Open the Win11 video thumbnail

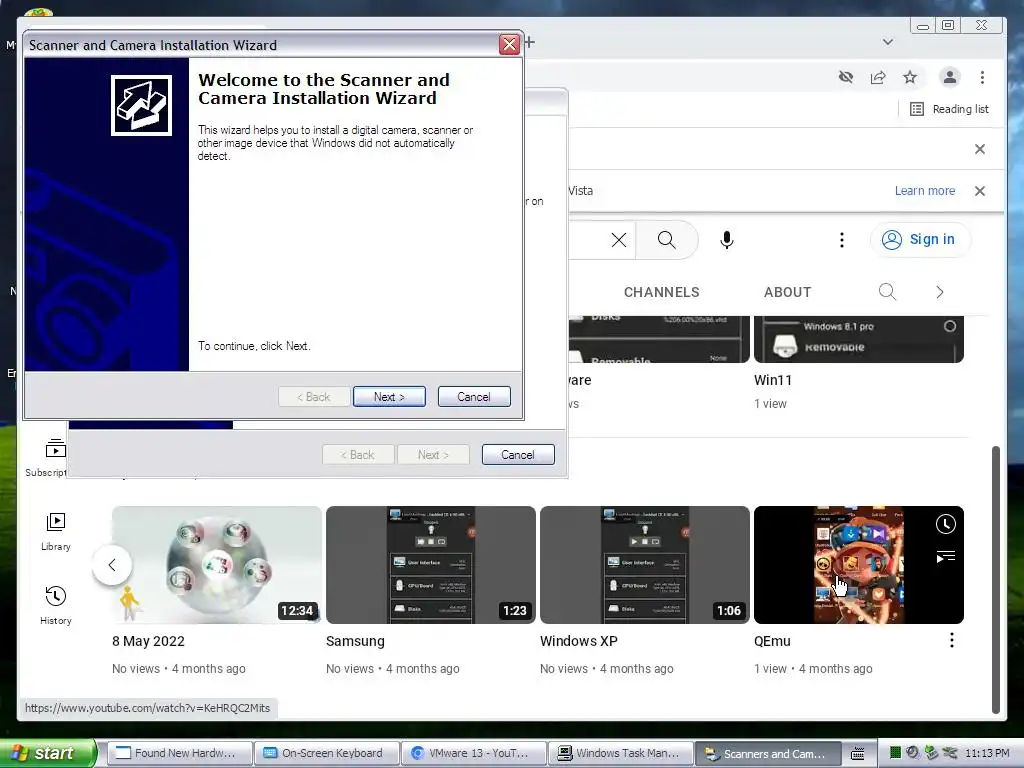tap(859, 340)
